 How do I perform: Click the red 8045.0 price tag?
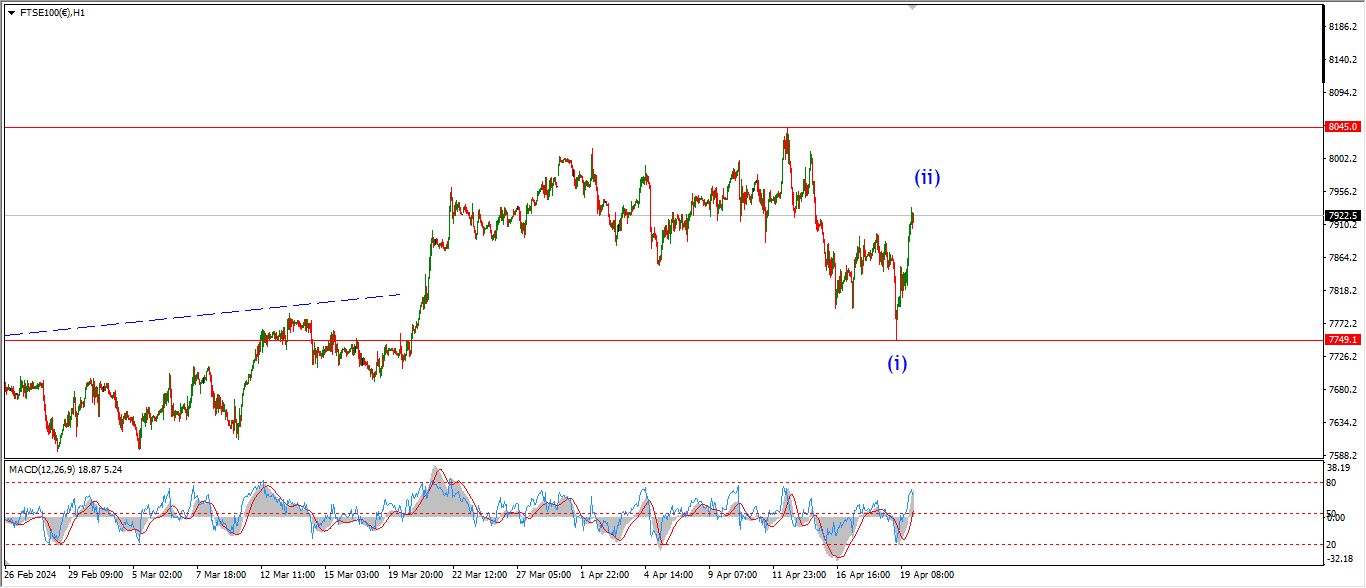[x=1341, y=127]
